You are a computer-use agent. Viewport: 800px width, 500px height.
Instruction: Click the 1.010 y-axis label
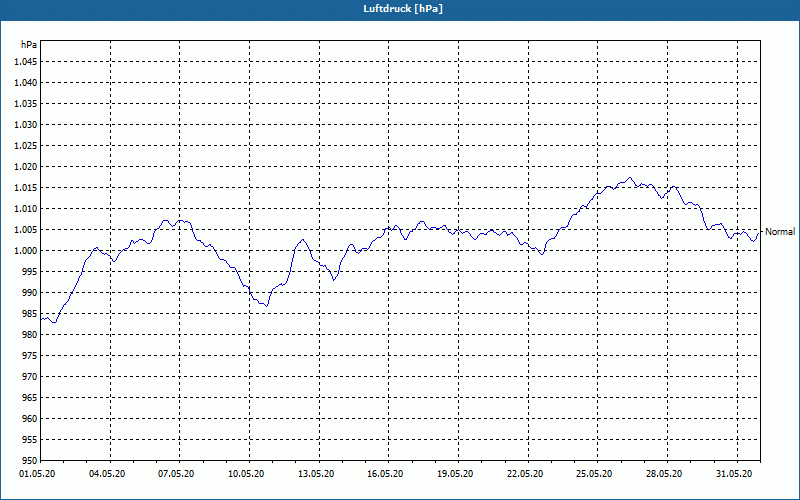click(x=26, y=209)
